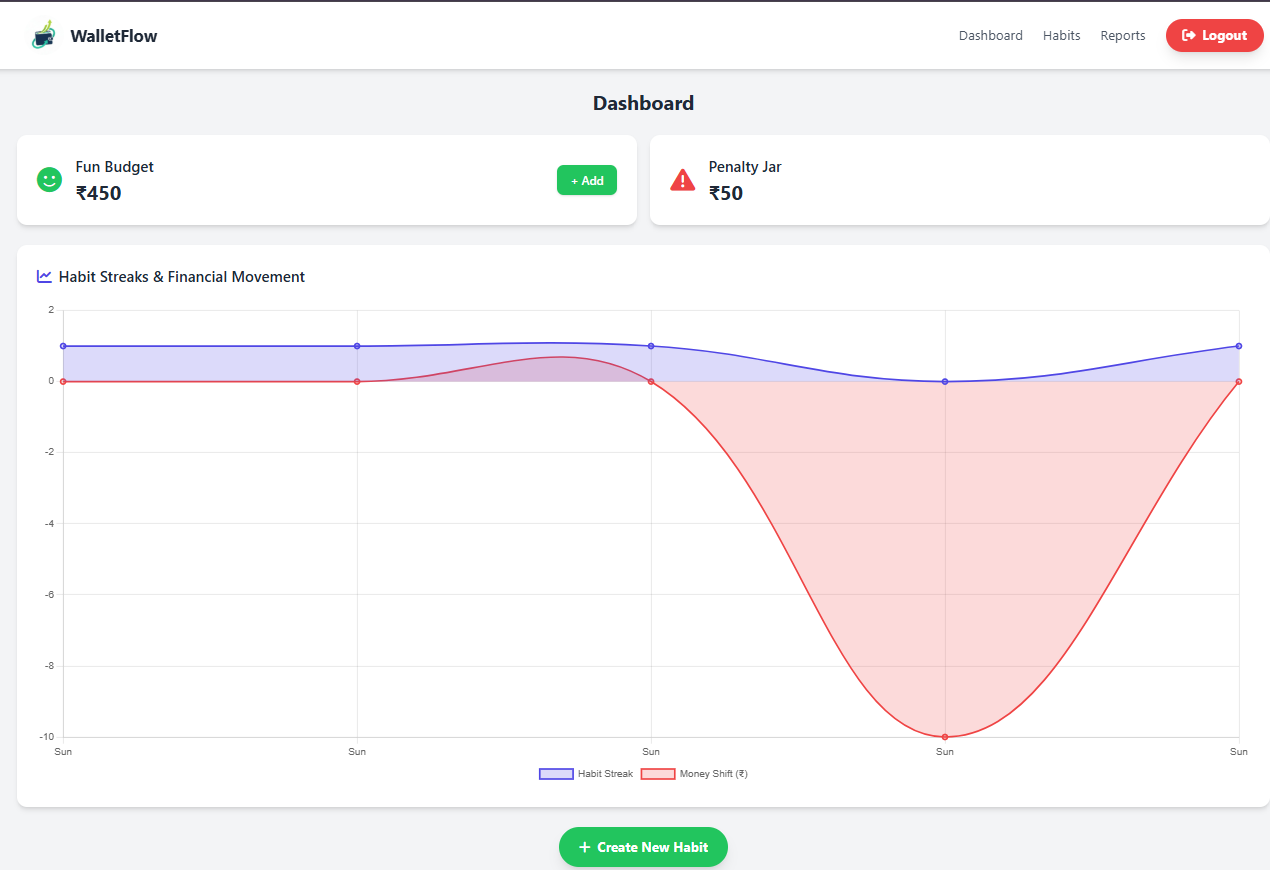Click Create New Habit button
The image size is (1270, 870).
(643, 847)
